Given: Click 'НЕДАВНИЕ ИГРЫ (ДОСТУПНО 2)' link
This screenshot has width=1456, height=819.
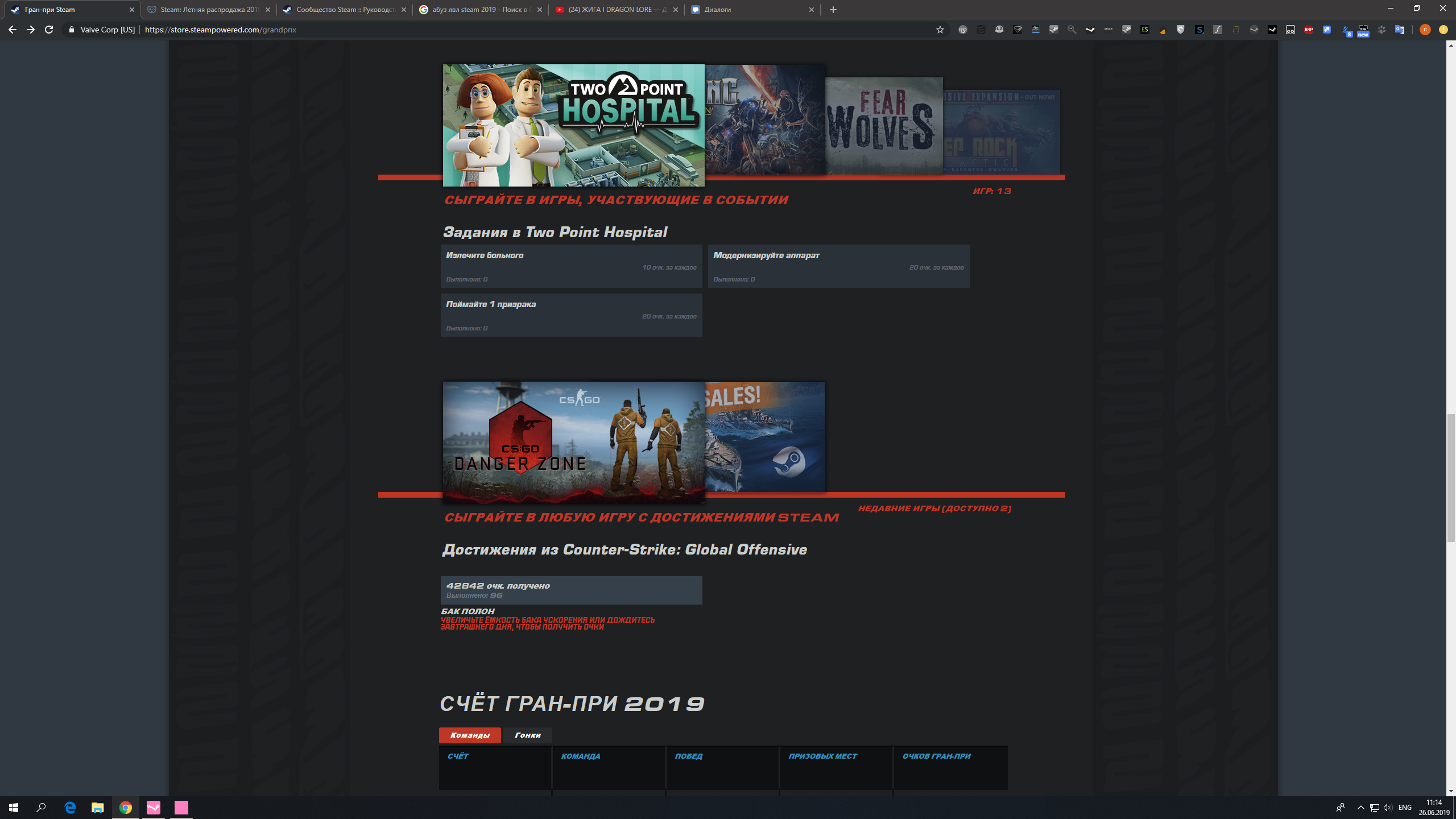Looking at the screenshot, I should pos(934,508).
